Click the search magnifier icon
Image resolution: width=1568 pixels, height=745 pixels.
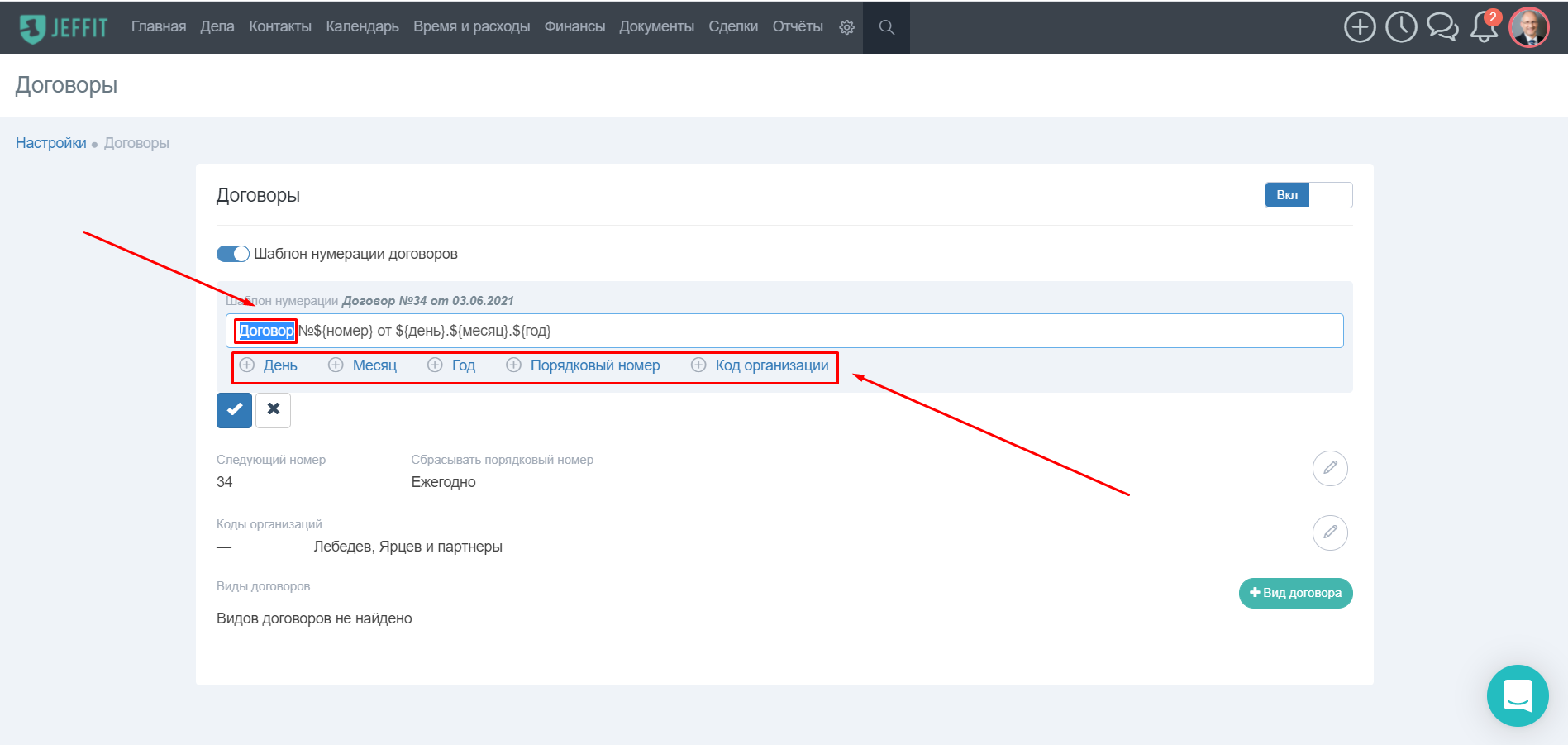[886, 27]
